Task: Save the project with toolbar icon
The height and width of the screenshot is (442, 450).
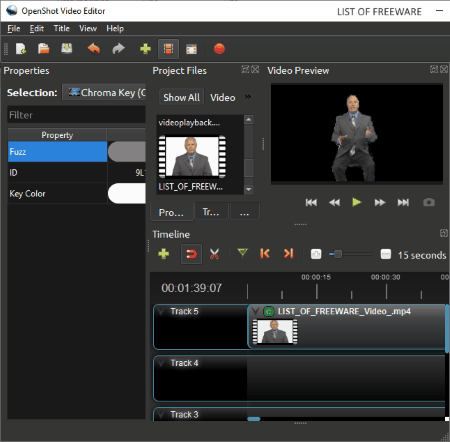Action: pos(67,49)
